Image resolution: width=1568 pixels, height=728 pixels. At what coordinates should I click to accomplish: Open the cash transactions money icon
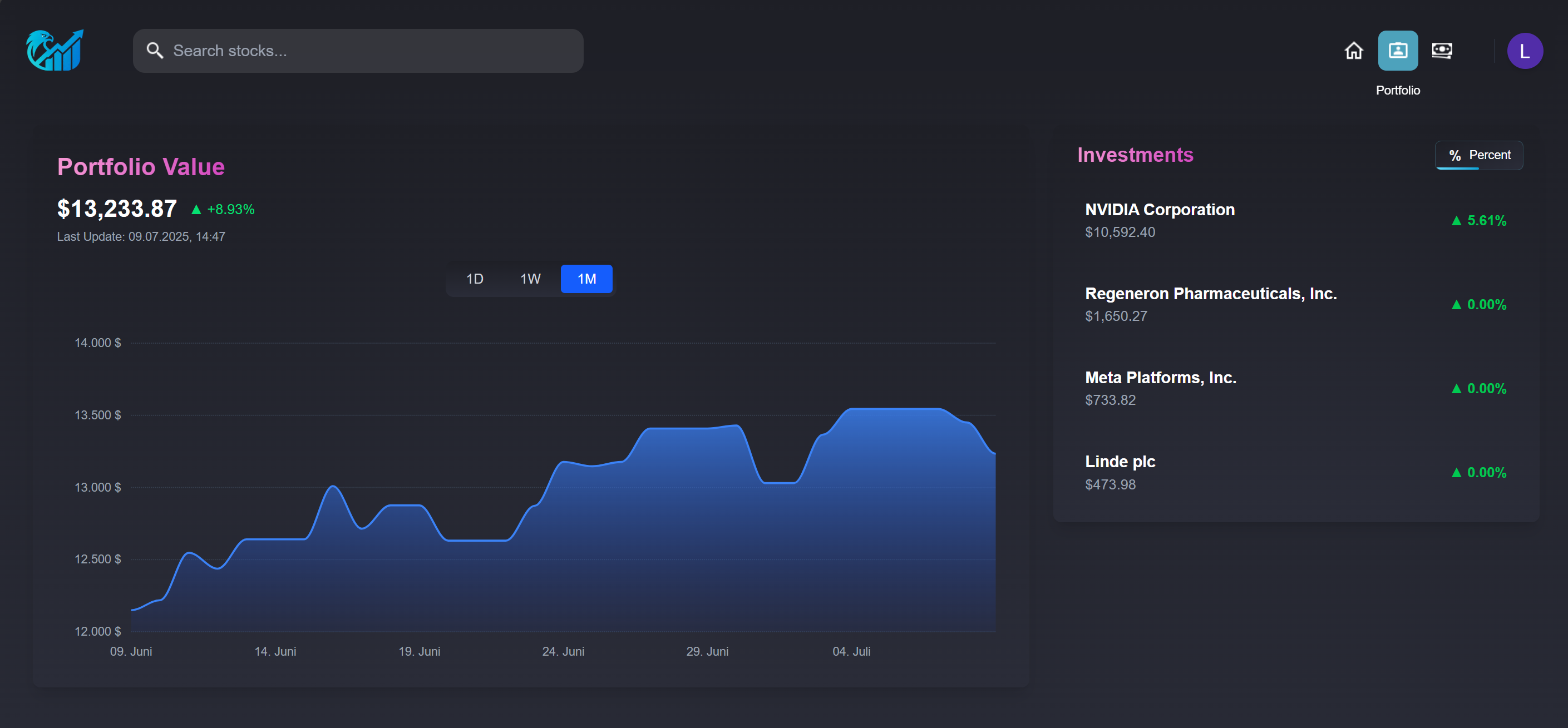click(1441, 51)
